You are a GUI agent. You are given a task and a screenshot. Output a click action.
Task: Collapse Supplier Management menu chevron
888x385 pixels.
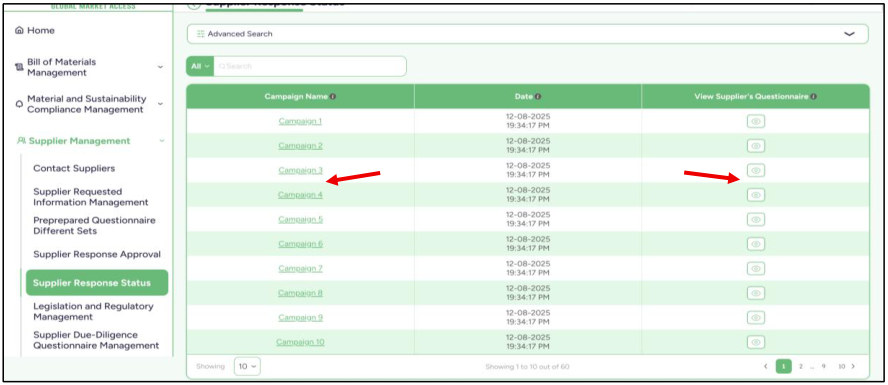[x=162, y=140]
